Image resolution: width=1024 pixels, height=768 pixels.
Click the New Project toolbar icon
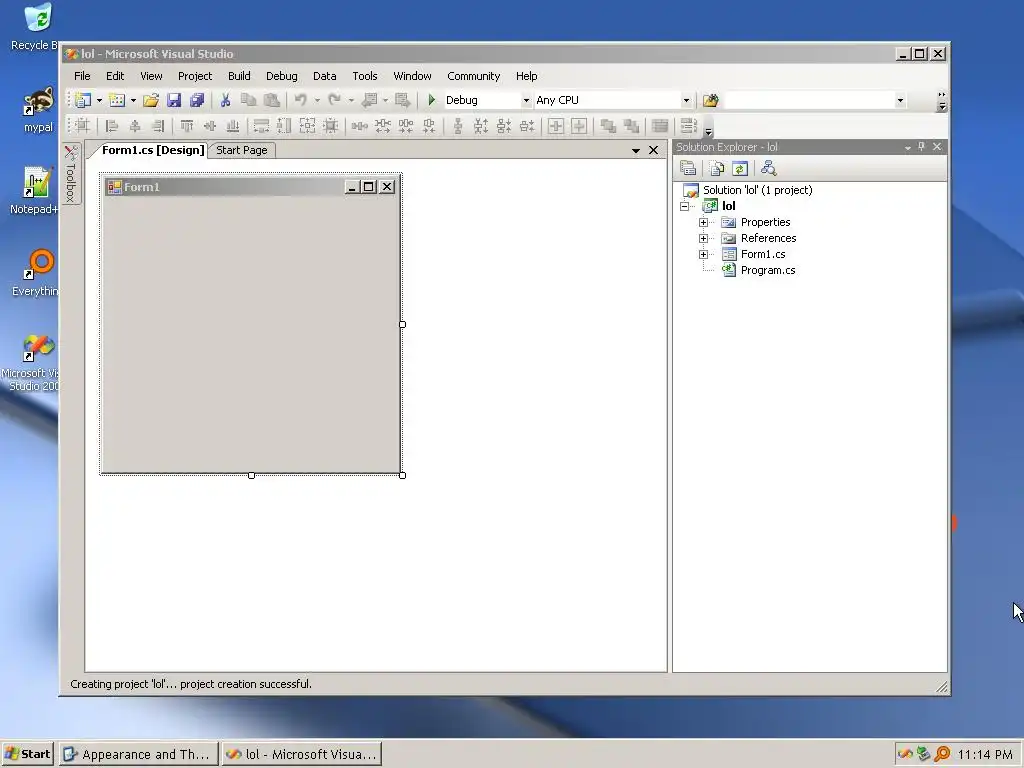point(83,100)
